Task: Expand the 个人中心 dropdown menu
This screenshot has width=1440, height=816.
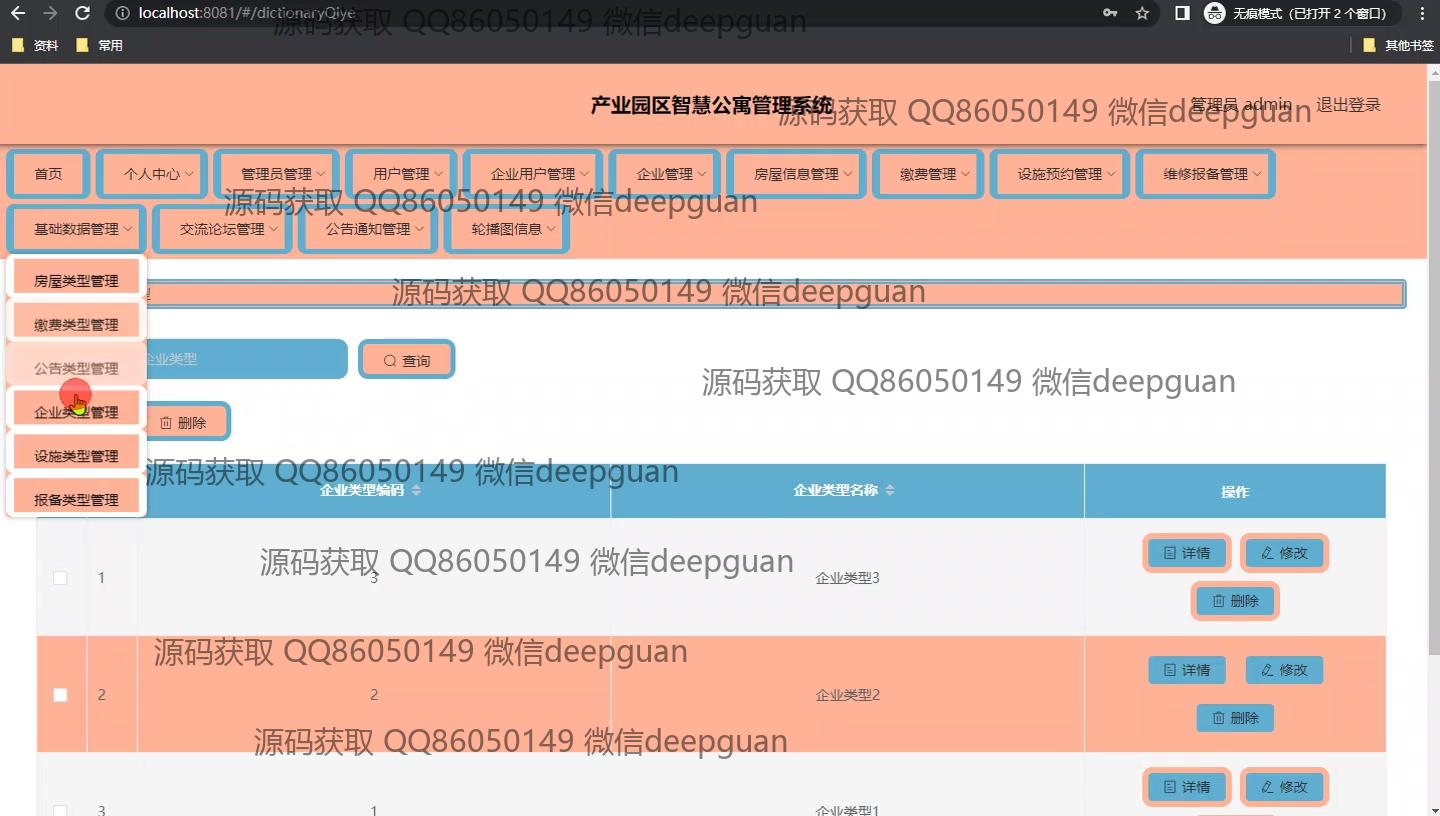Action: click(152, 174)
